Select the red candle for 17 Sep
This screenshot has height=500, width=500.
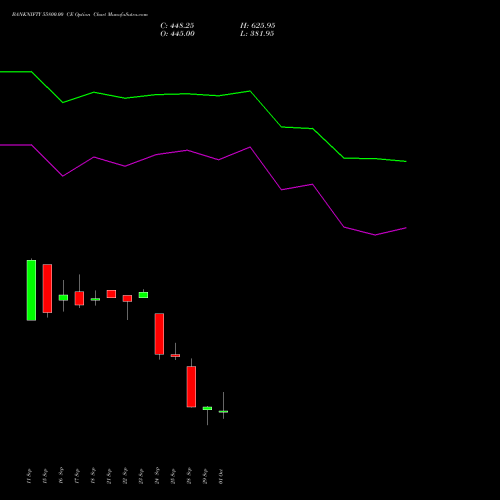(x=79, y=298)
